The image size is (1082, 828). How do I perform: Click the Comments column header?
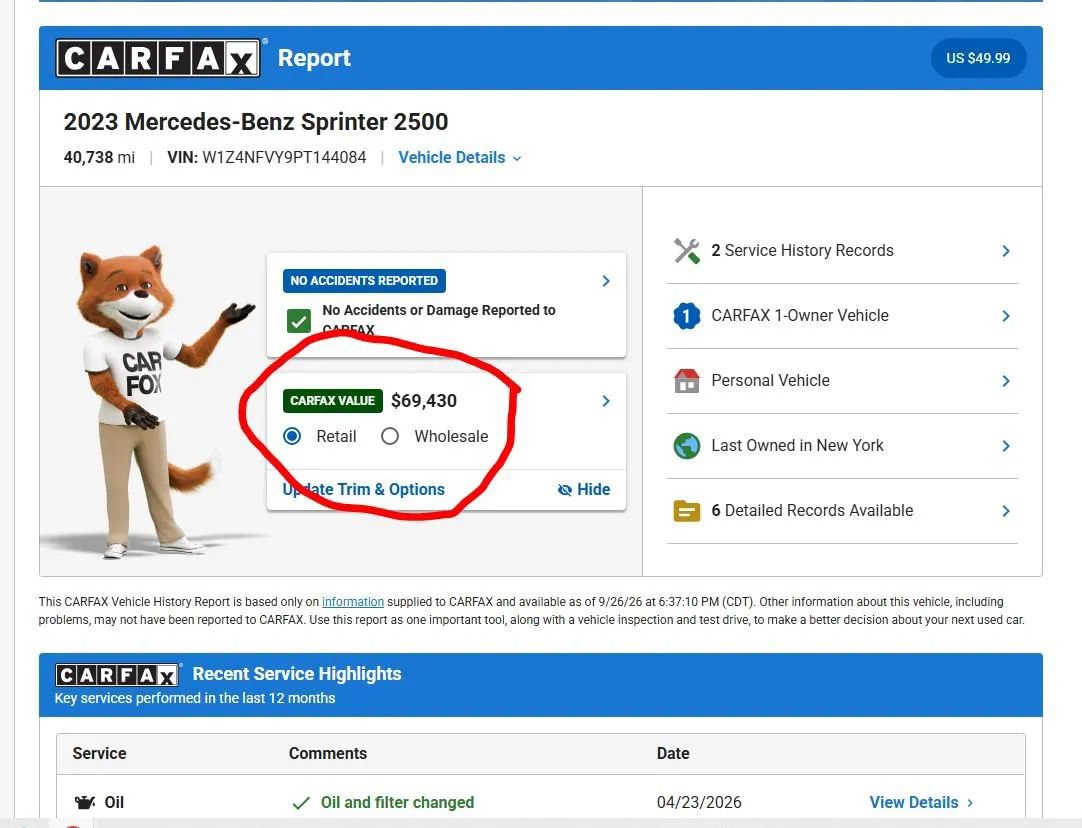(x=328, y=753)
